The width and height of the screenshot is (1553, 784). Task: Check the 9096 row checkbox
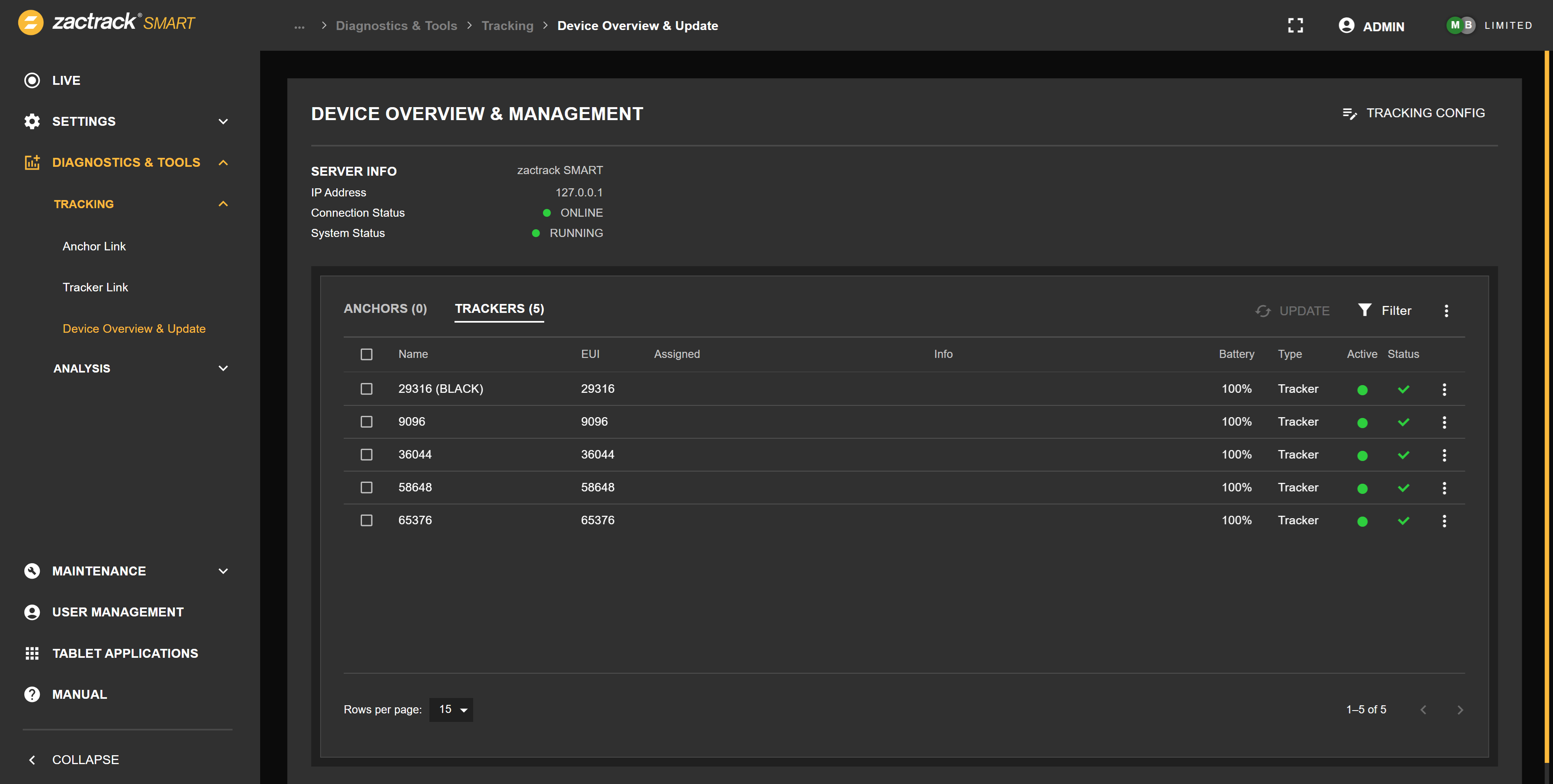pyautogui.click(x=366, y=422)
